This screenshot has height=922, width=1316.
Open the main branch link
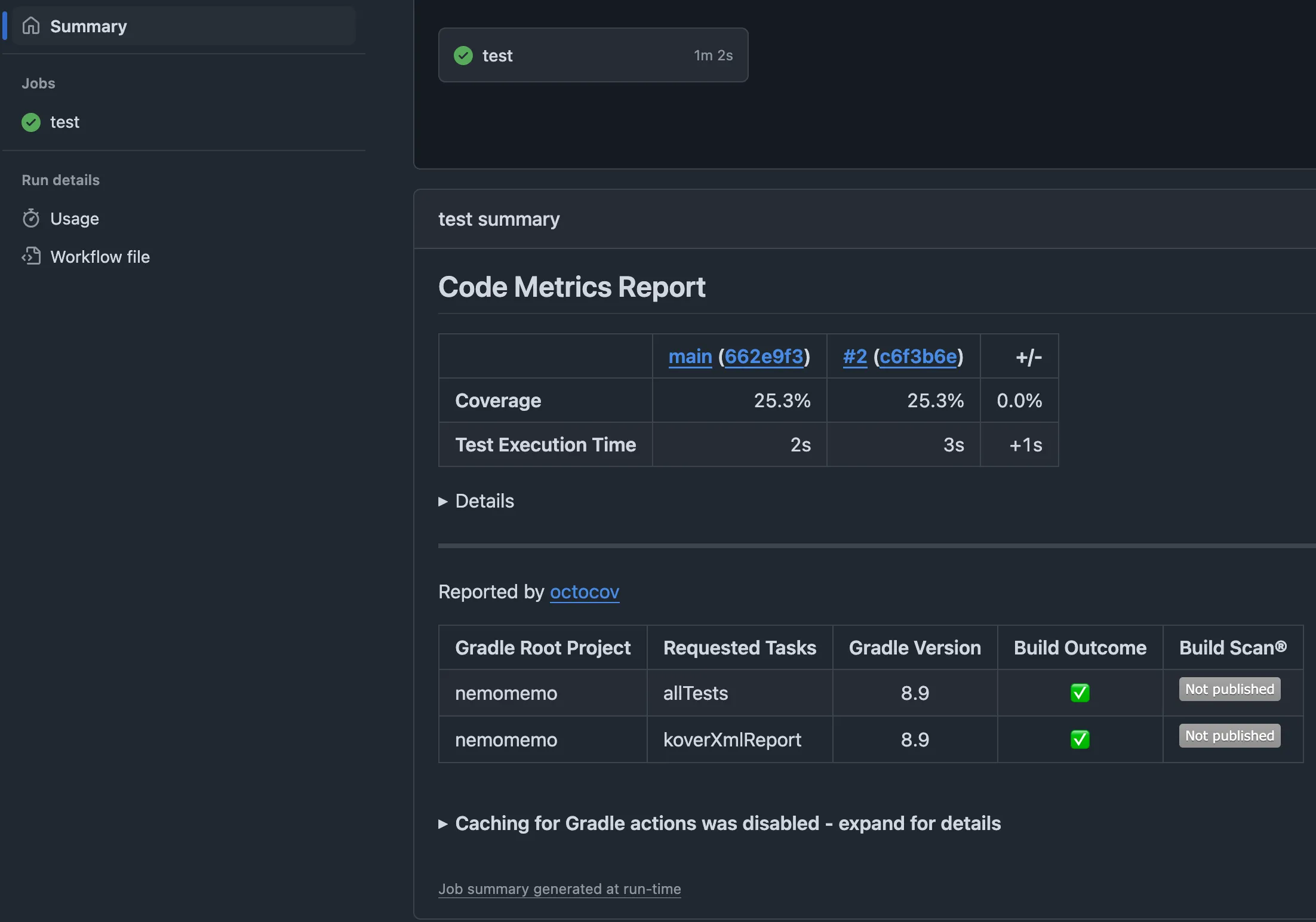[690, 356]
